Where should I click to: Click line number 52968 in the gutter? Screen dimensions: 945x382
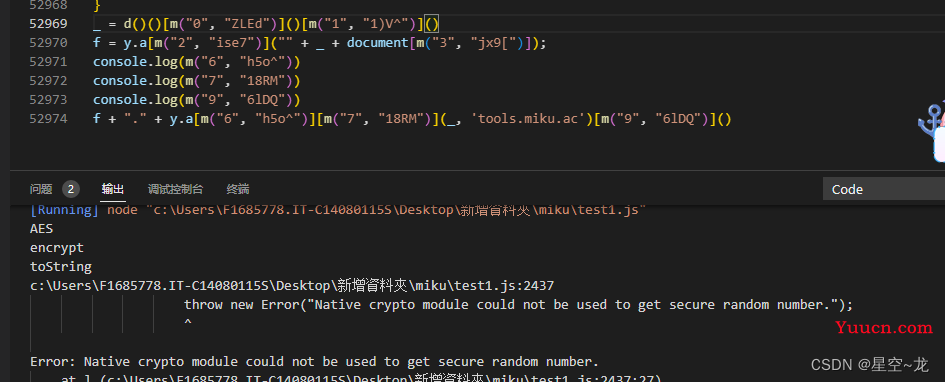click(48, 5)
